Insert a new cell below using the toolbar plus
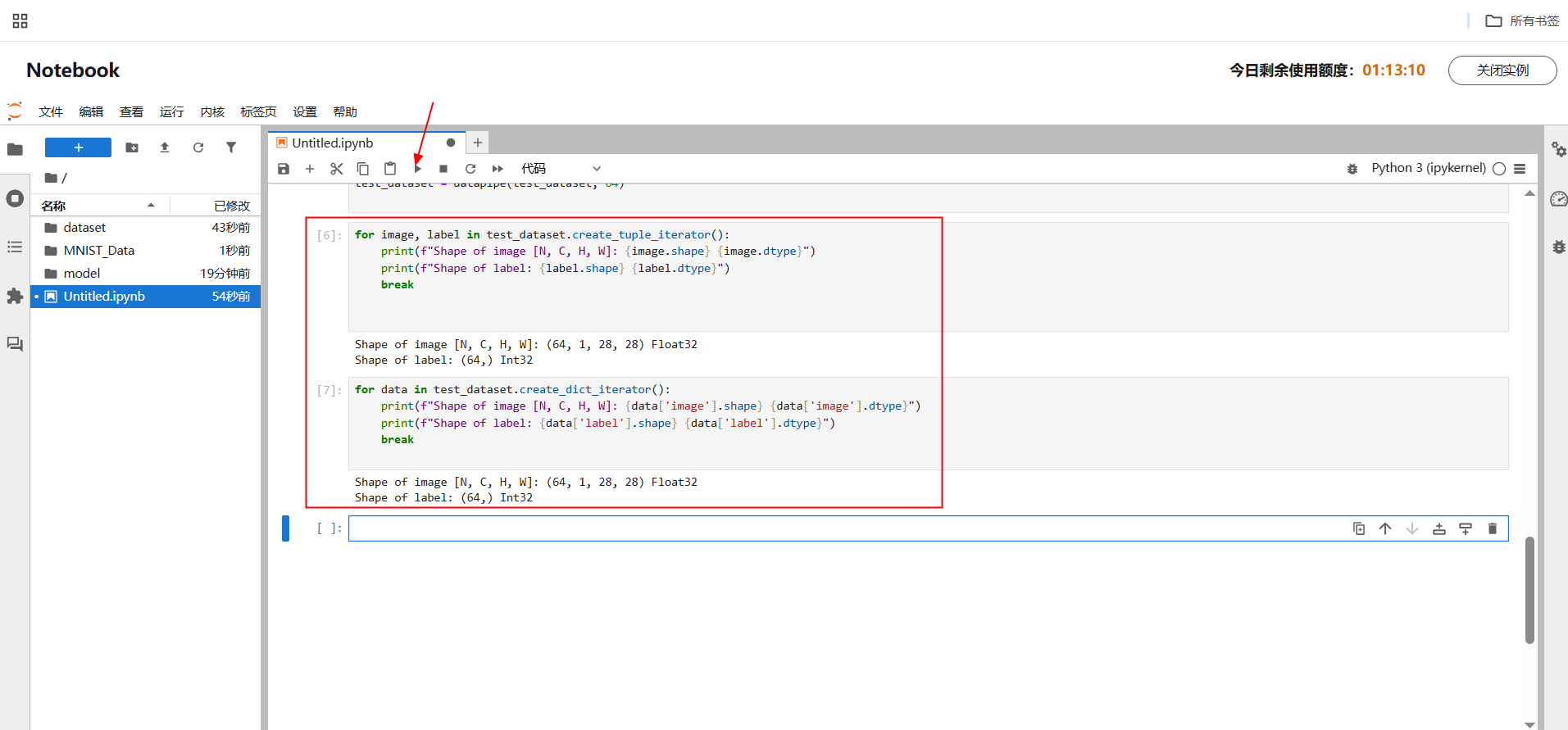The image size is (1568, 730). 310,169
